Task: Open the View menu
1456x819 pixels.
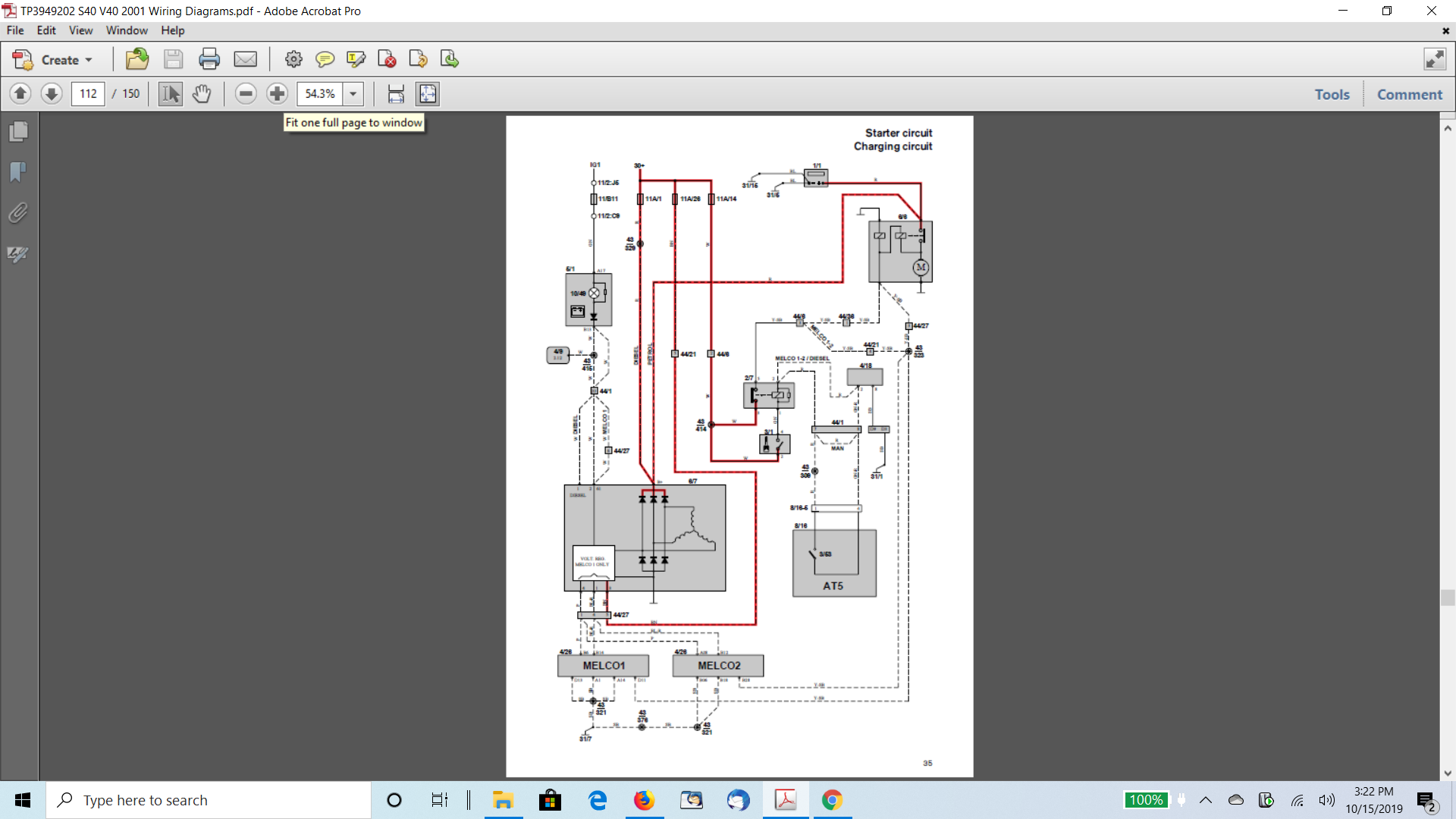Action: tap(80, 30)
